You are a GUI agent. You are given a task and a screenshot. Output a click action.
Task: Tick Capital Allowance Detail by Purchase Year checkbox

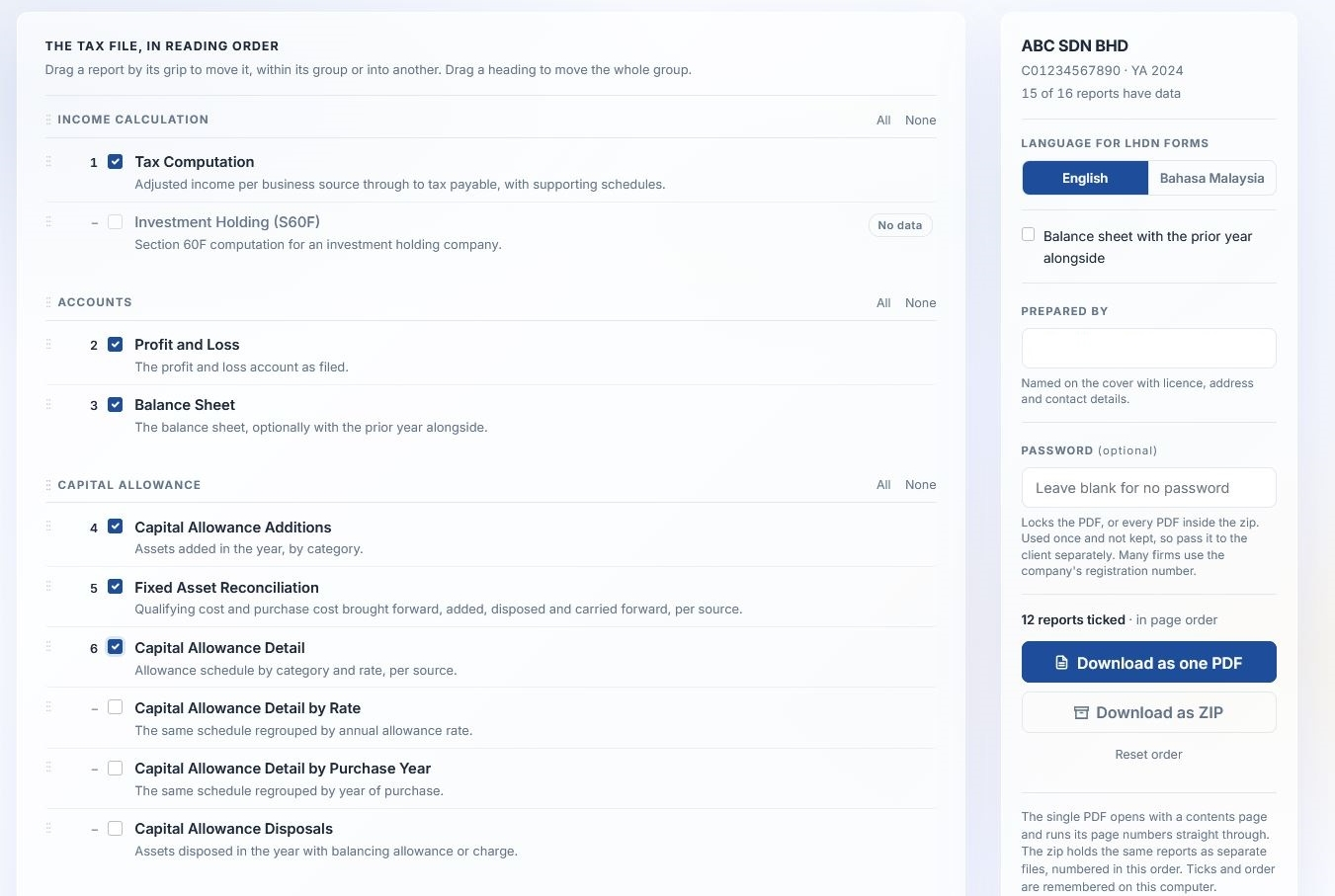116,768
